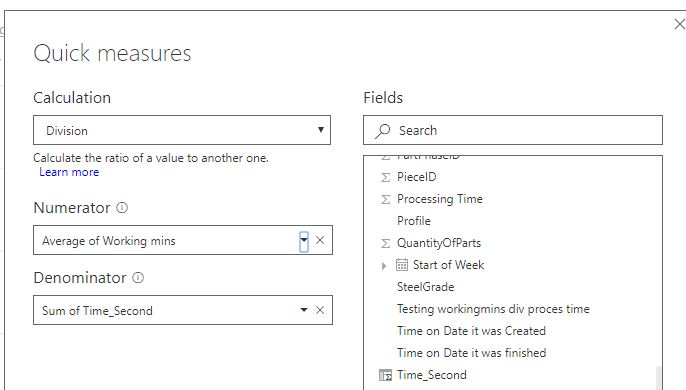686x390 pixels.
Task: Click the search magnifier icon
Action: click(x=382, y=131)
